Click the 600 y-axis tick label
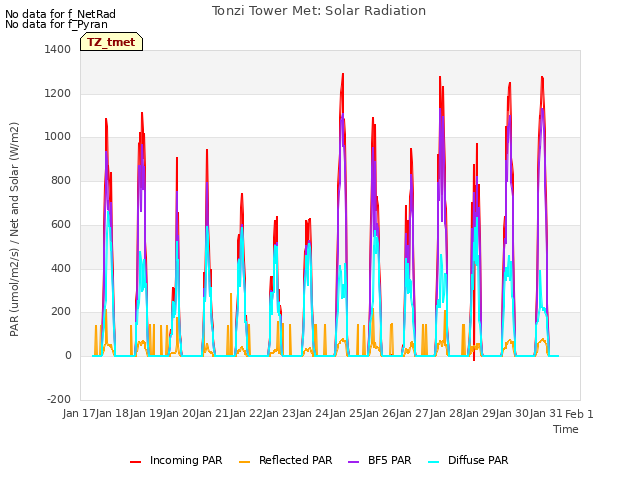640x480 pixels. 61,224
